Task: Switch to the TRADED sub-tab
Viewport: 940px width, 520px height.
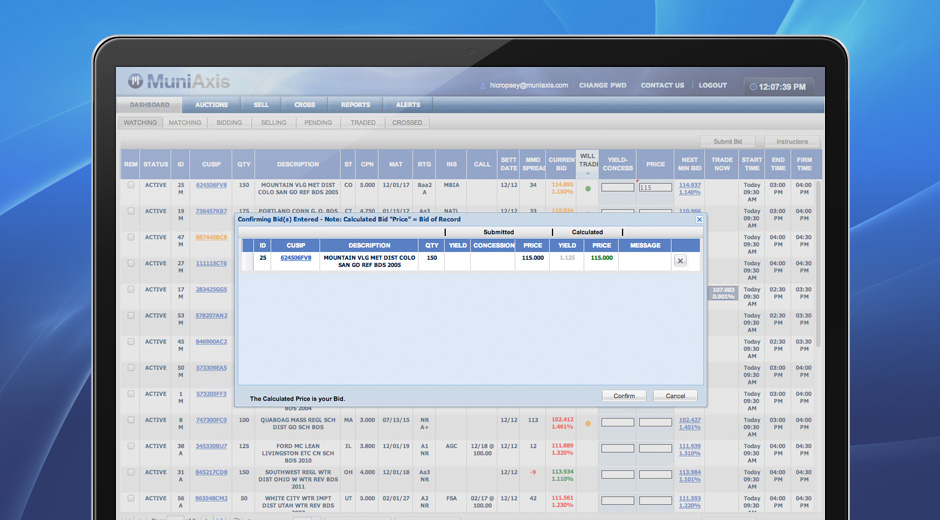Action: pos(363,122)
